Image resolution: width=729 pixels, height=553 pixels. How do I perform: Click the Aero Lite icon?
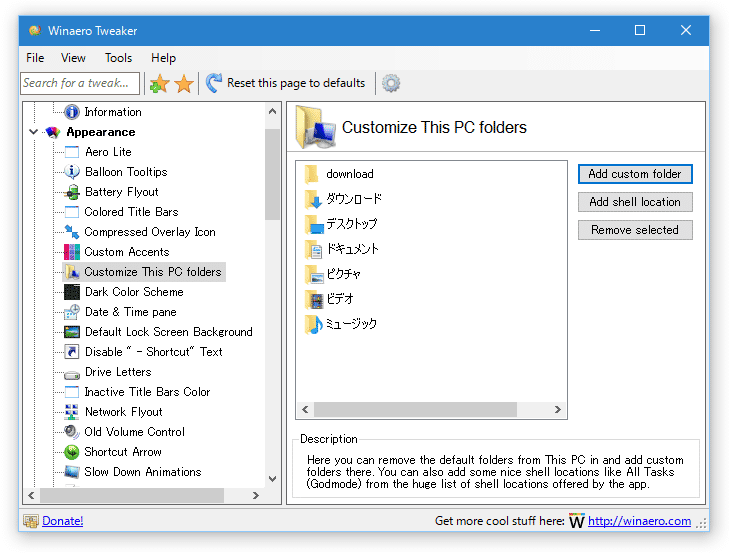(72, 152)
